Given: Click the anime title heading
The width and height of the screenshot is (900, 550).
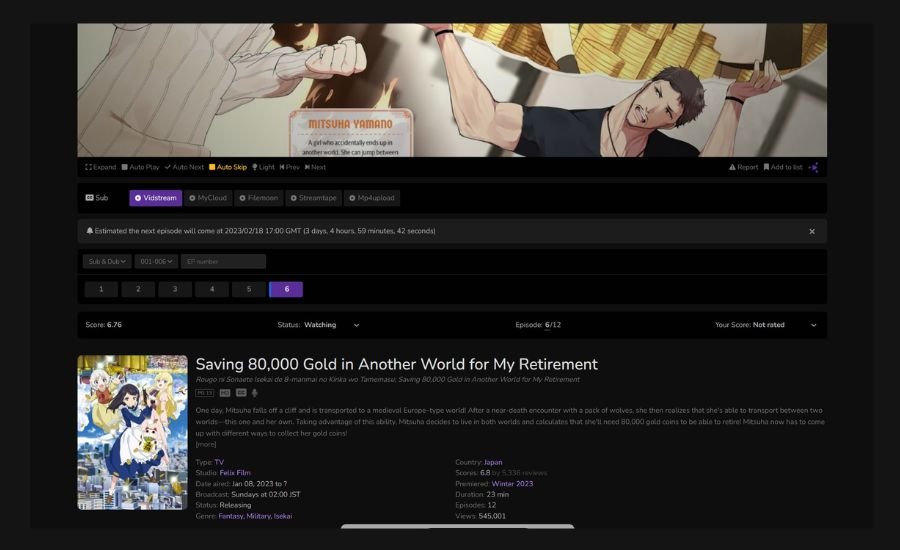Looking at the screenshot, I should pyautogui.click(x=397, y=364).
